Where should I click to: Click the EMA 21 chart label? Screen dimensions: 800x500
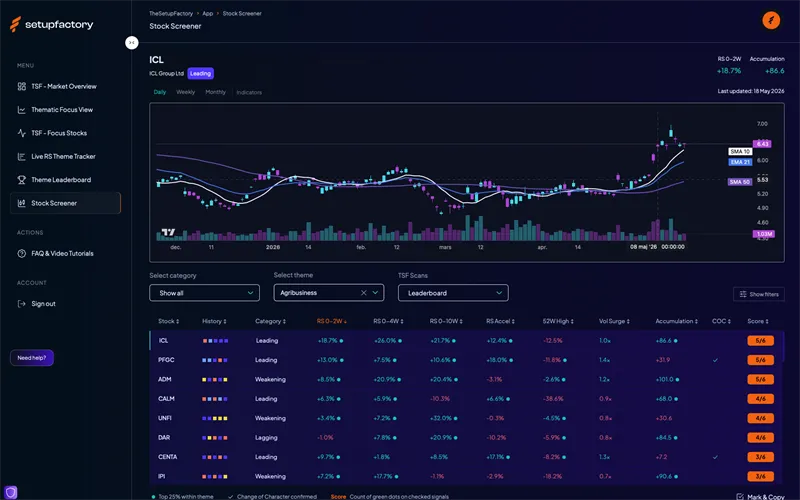click(740, 162)
